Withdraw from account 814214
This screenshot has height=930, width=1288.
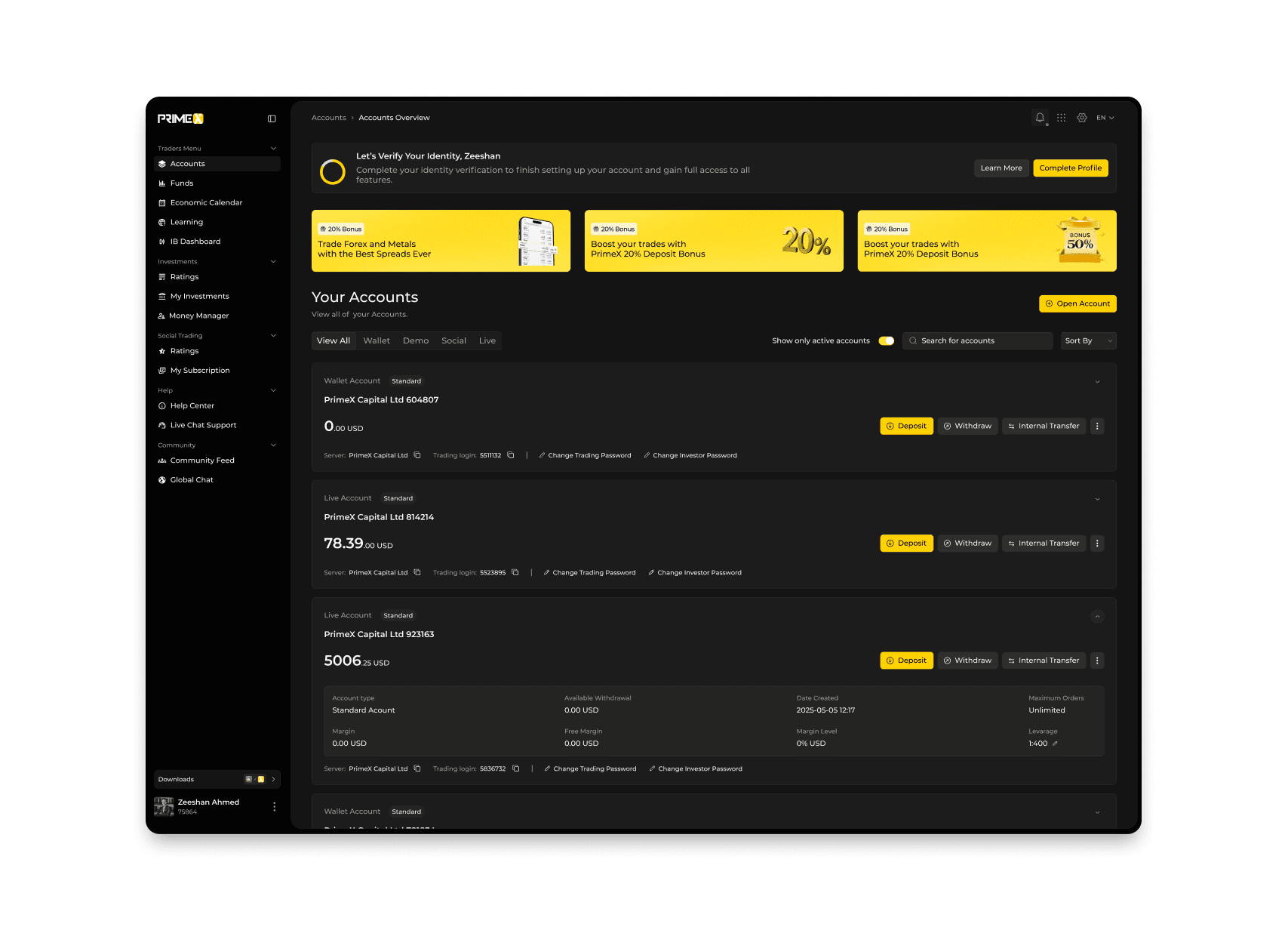pos(968,544)
